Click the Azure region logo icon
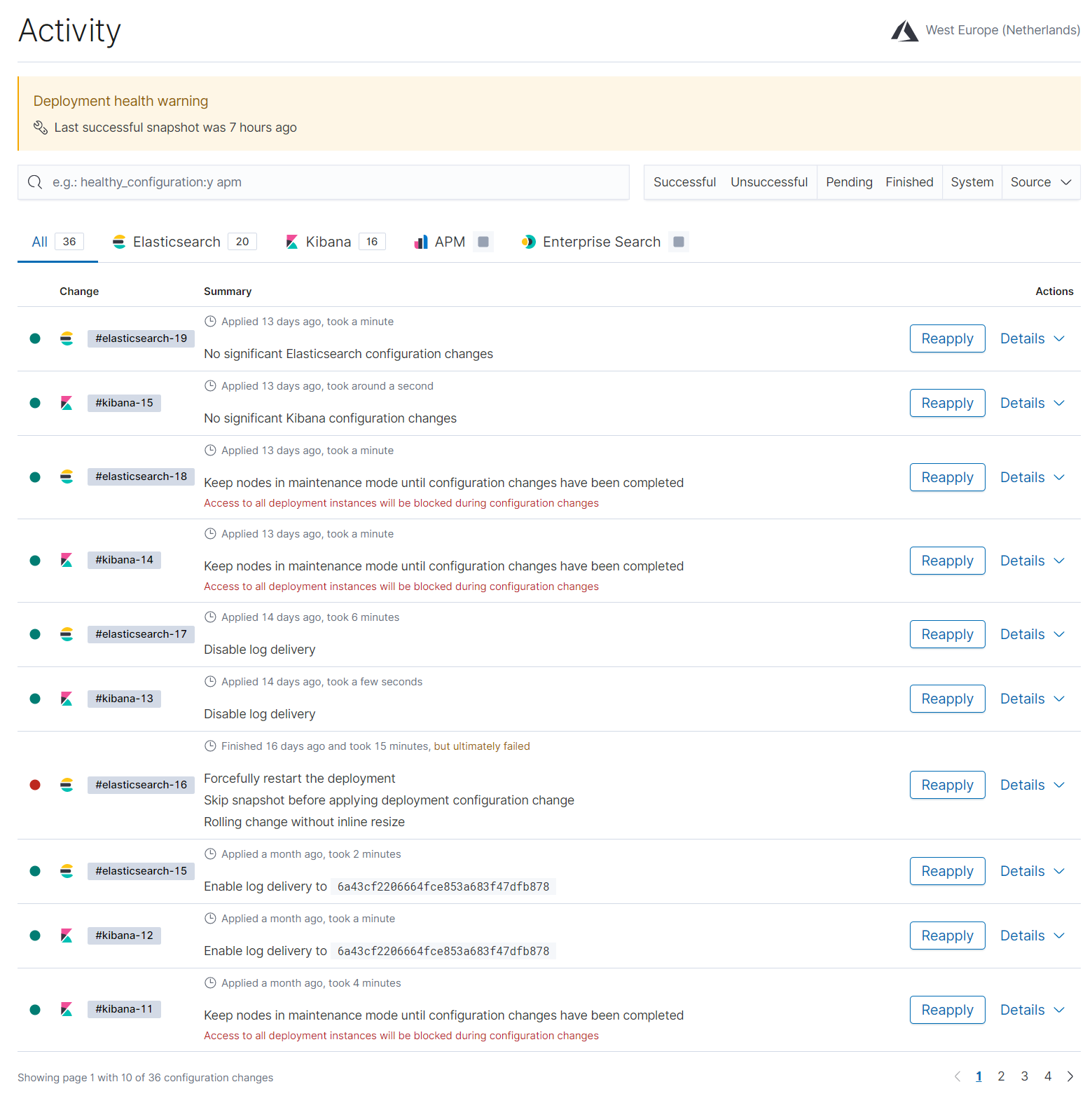This screenshot has width=1092, height=1110. pyautogui.click(x=904, y=31)
